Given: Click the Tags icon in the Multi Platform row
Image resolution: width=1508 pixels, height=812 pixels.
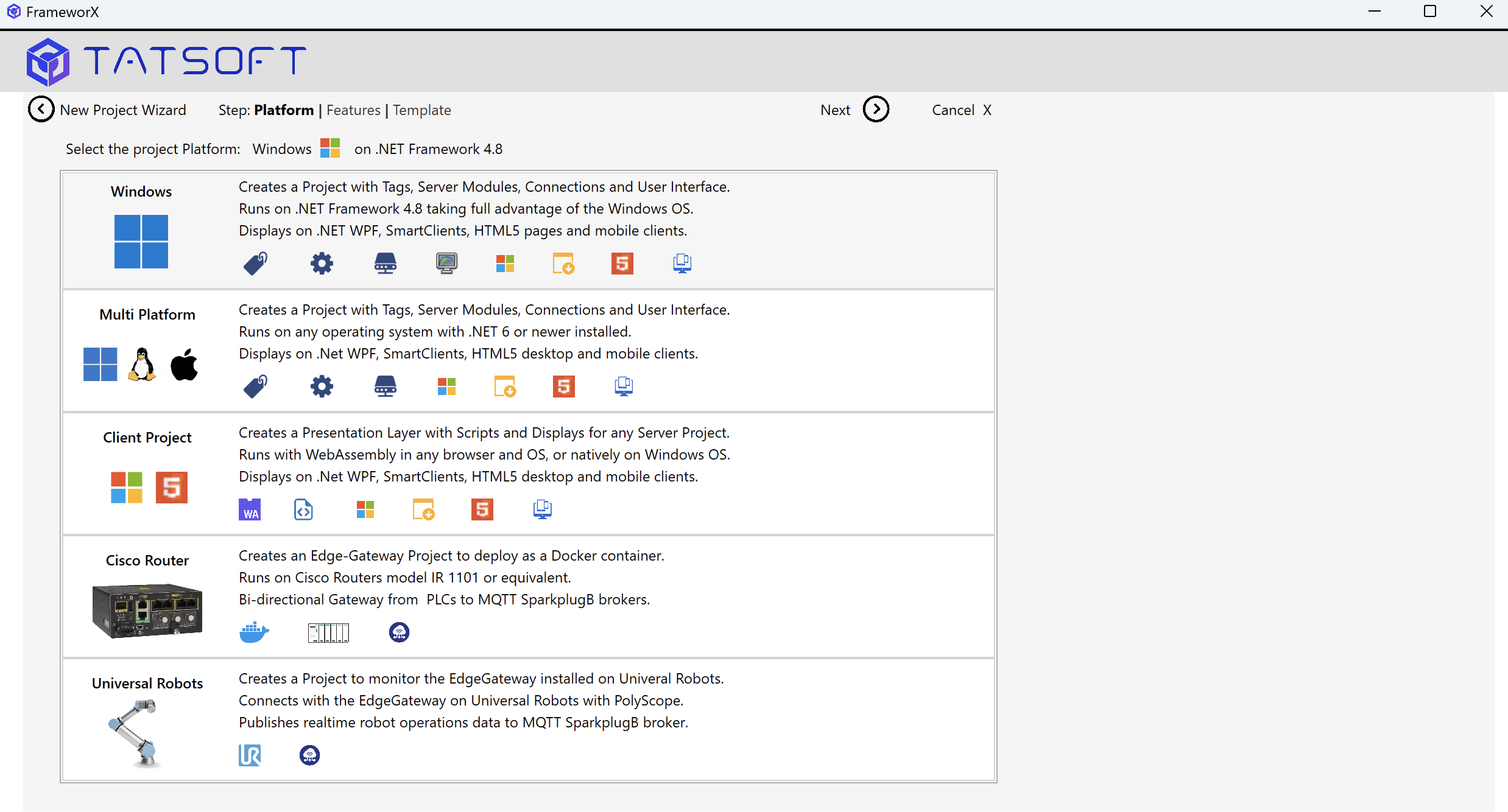Looking at the screenshot, I should (x=255, y=387).
